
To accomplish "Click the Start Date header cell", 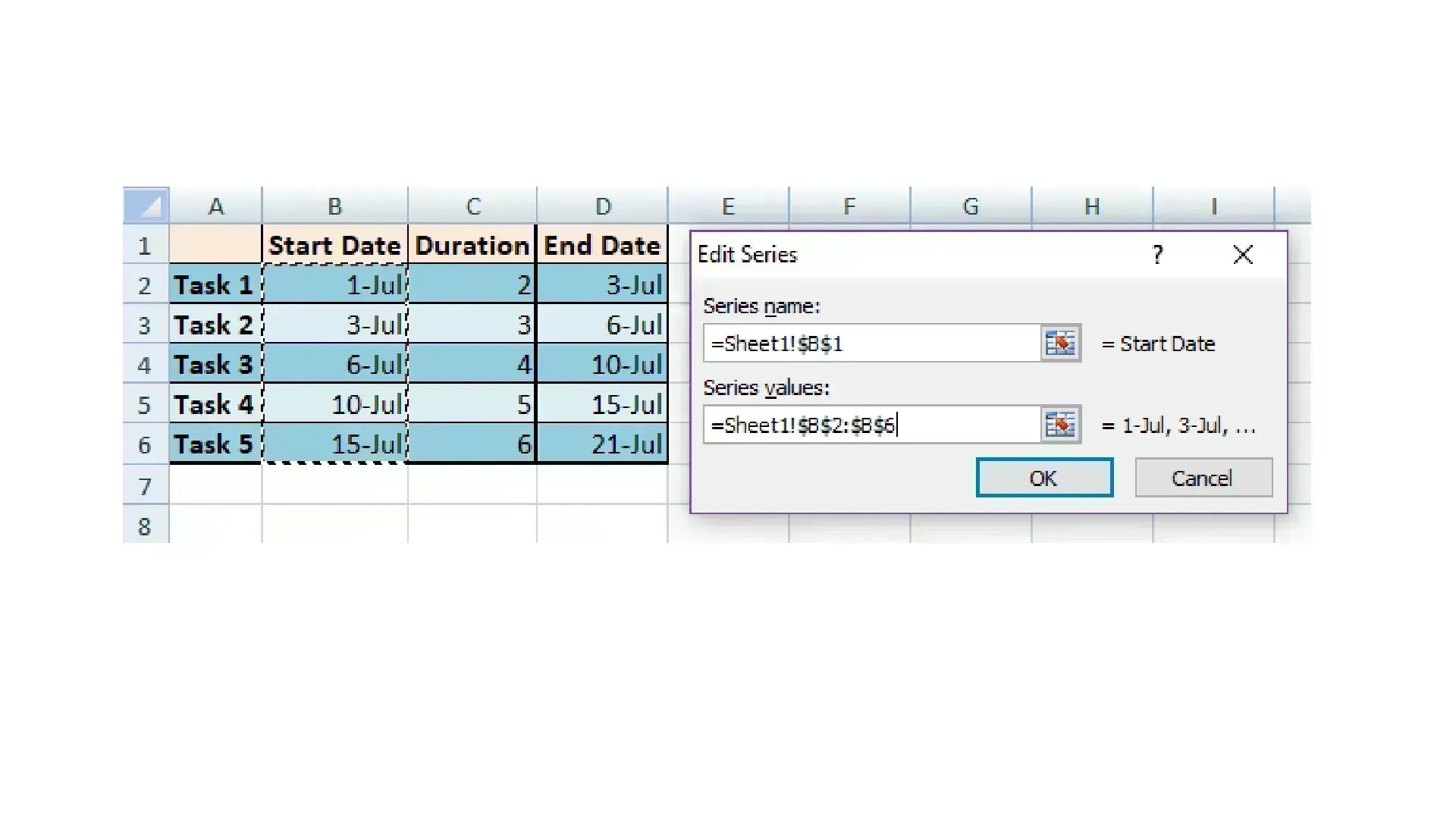I will pos(334,246).
